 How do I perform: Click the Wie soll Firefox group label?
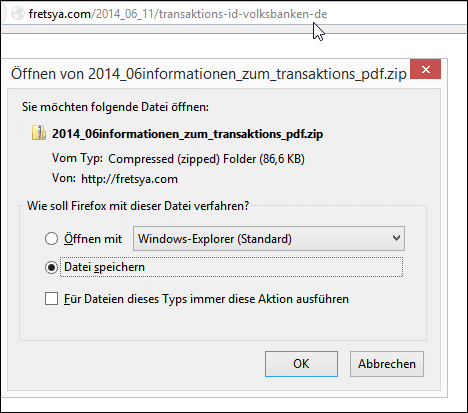(x=138, y=206)
